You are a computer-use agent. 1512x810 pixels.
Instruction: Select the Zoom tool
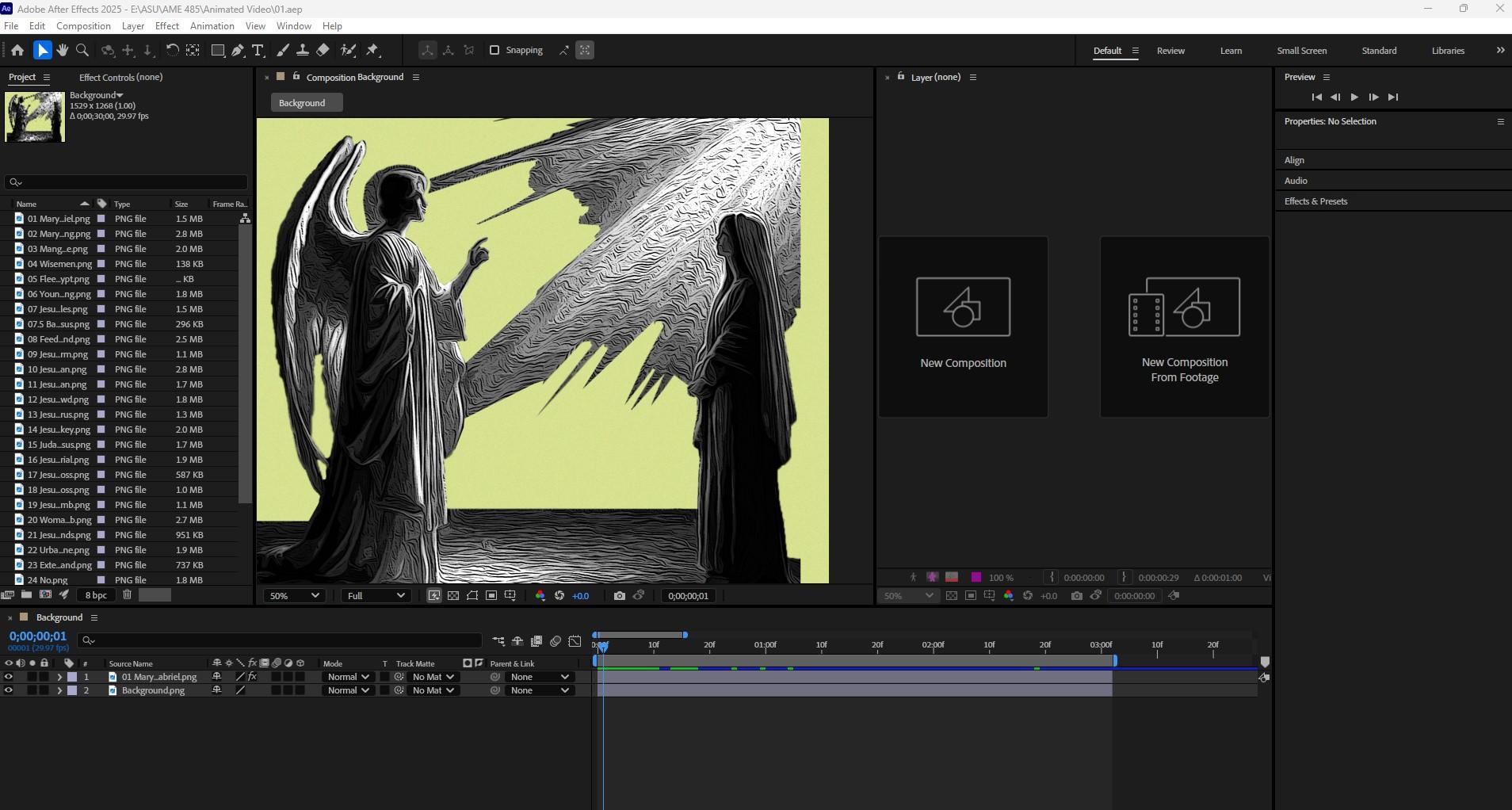tap(82, 50)
